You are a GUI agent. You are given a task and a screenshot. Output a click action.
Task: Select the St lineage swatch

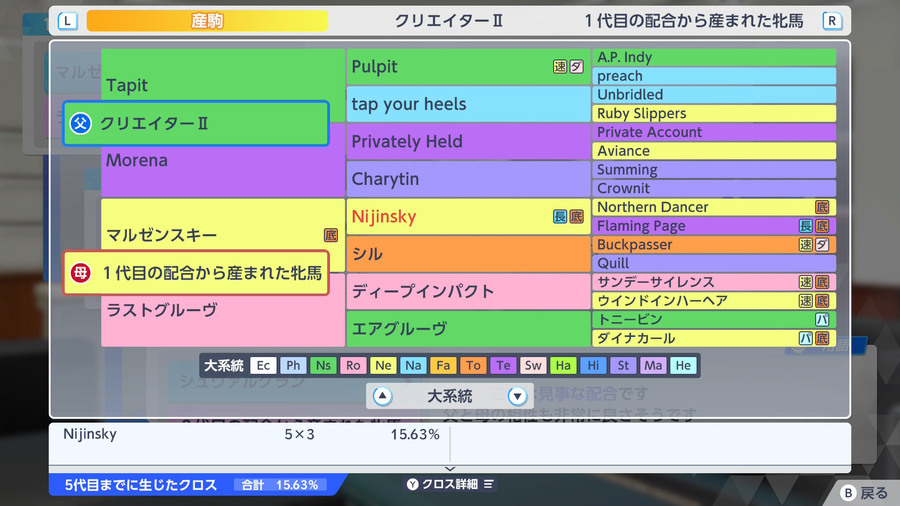623,365
